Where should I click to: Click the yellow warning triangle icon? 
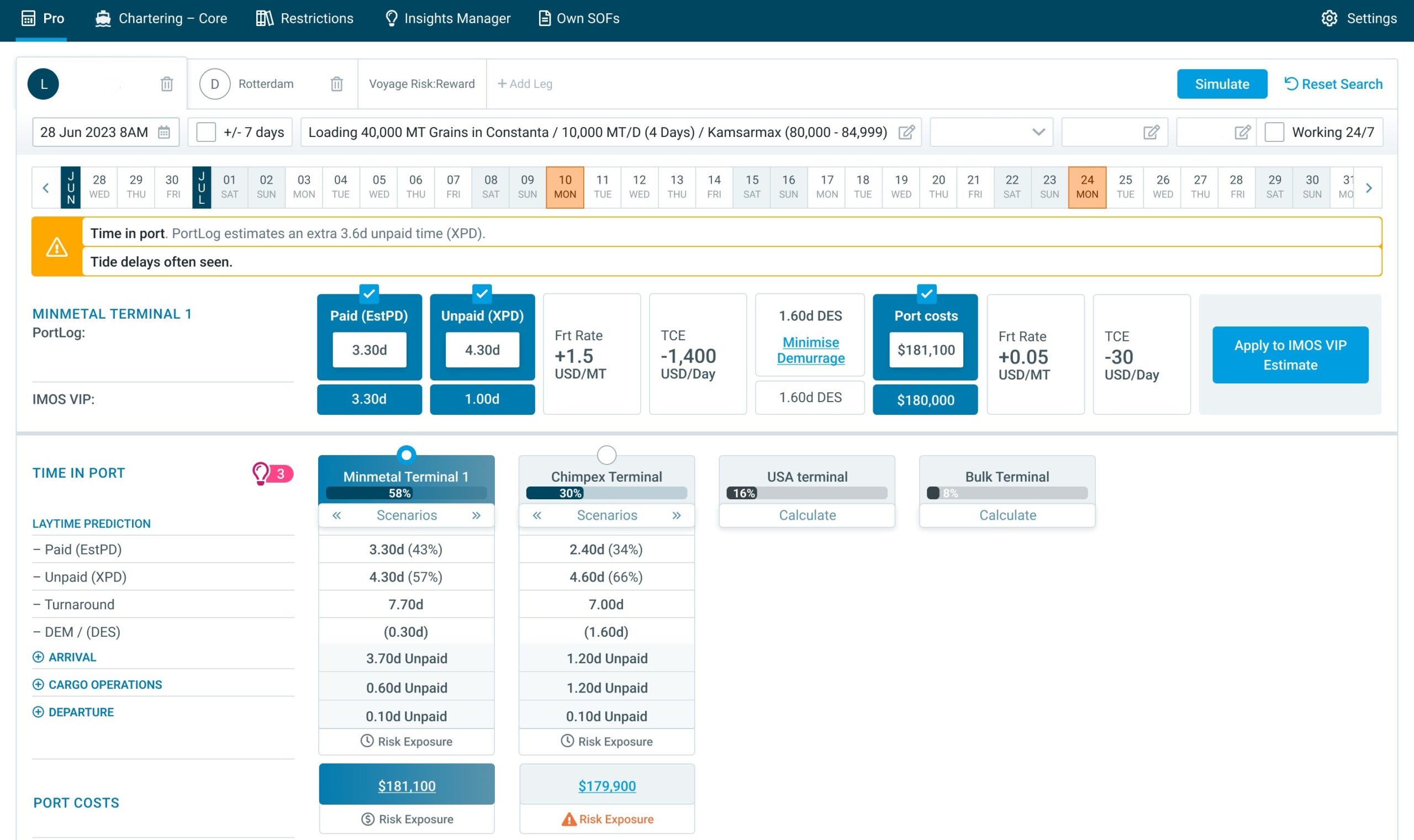[56, 247]
